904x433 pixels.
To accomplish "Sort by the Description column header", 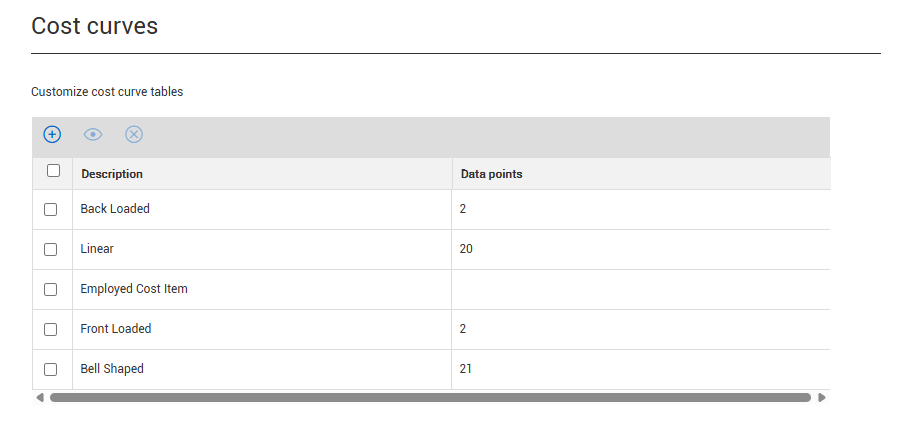I will 112,174.
